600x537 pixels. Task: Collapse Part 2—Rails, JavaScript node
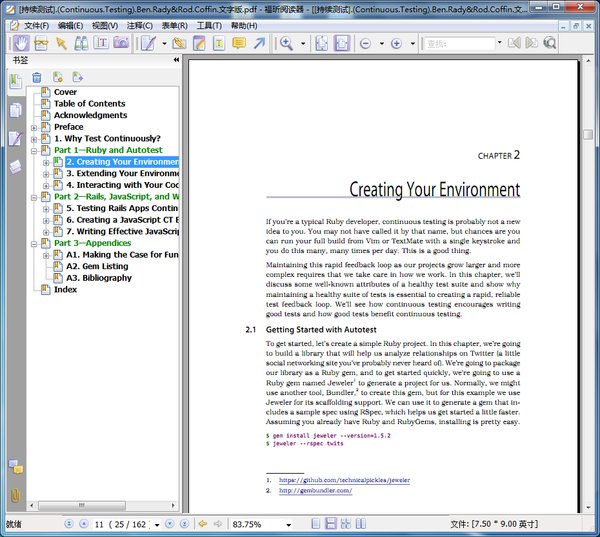[34, 197]
